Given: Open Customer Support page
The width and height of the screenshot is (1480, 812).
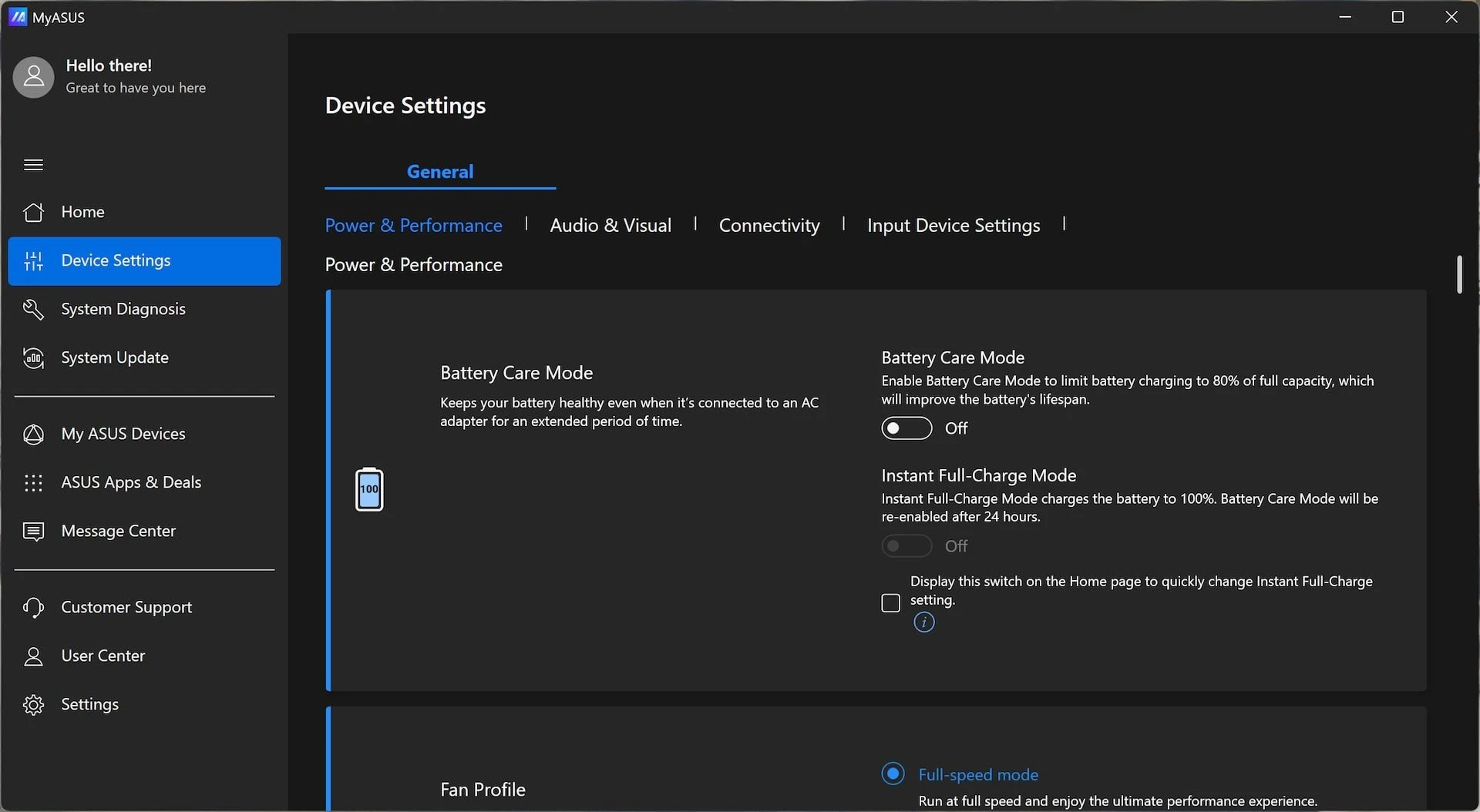Looking at the screenshot, I should [x=144, y=608].
